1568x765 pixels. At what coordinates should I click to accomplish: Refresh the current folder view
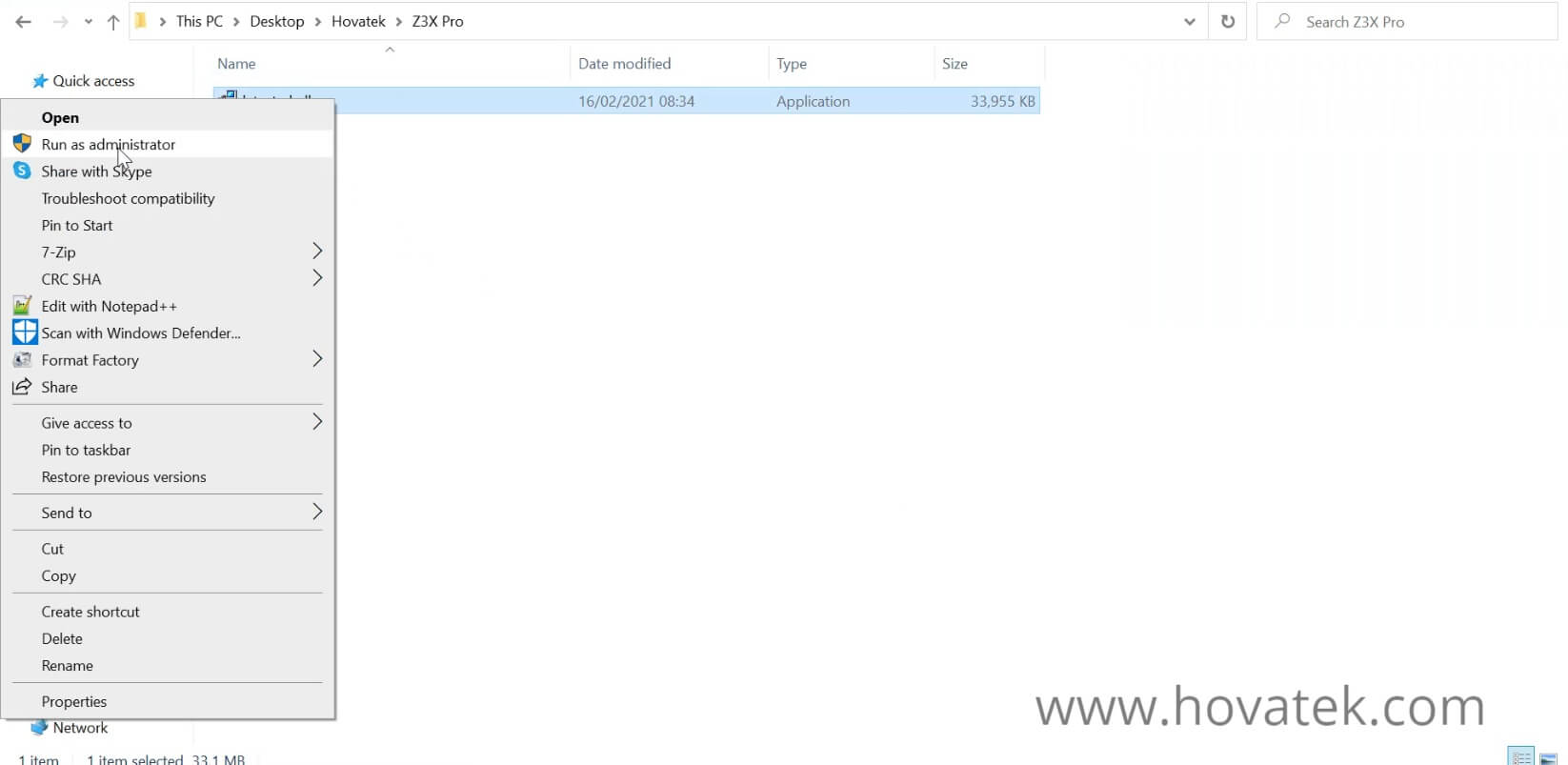[1227, 21]
